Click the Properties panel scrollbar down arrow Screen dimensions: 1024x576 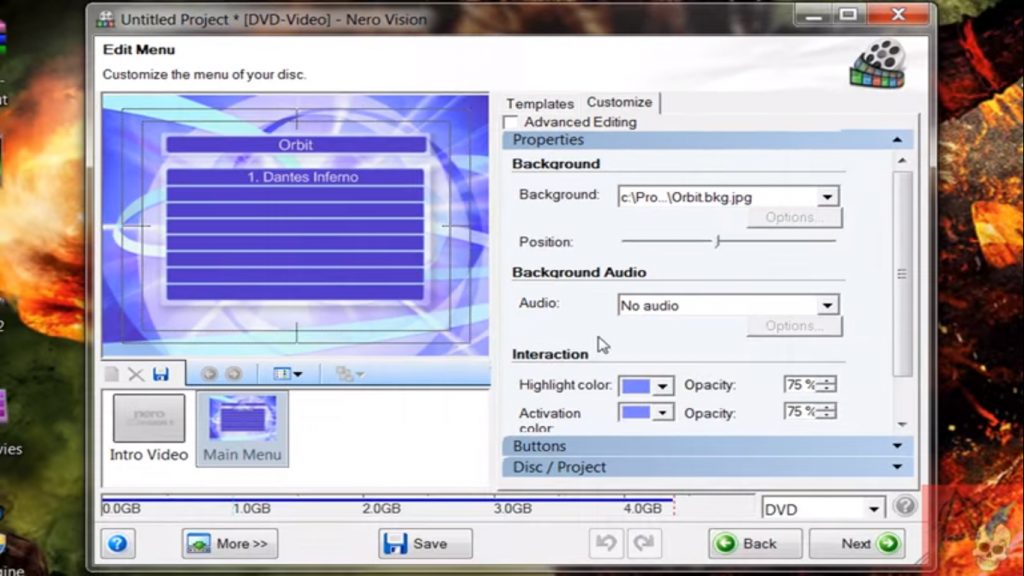(902, 424)
